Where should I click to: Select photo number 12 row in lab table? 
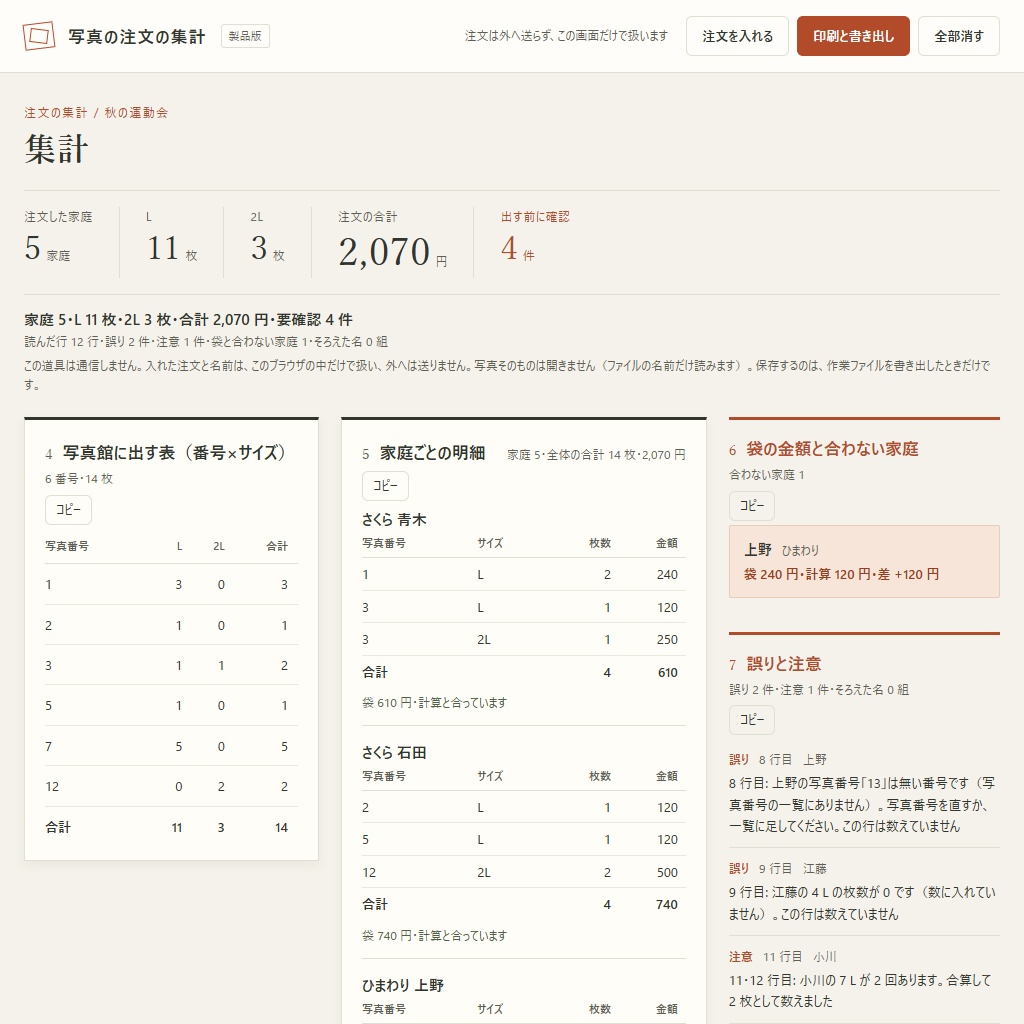(171, 786)
